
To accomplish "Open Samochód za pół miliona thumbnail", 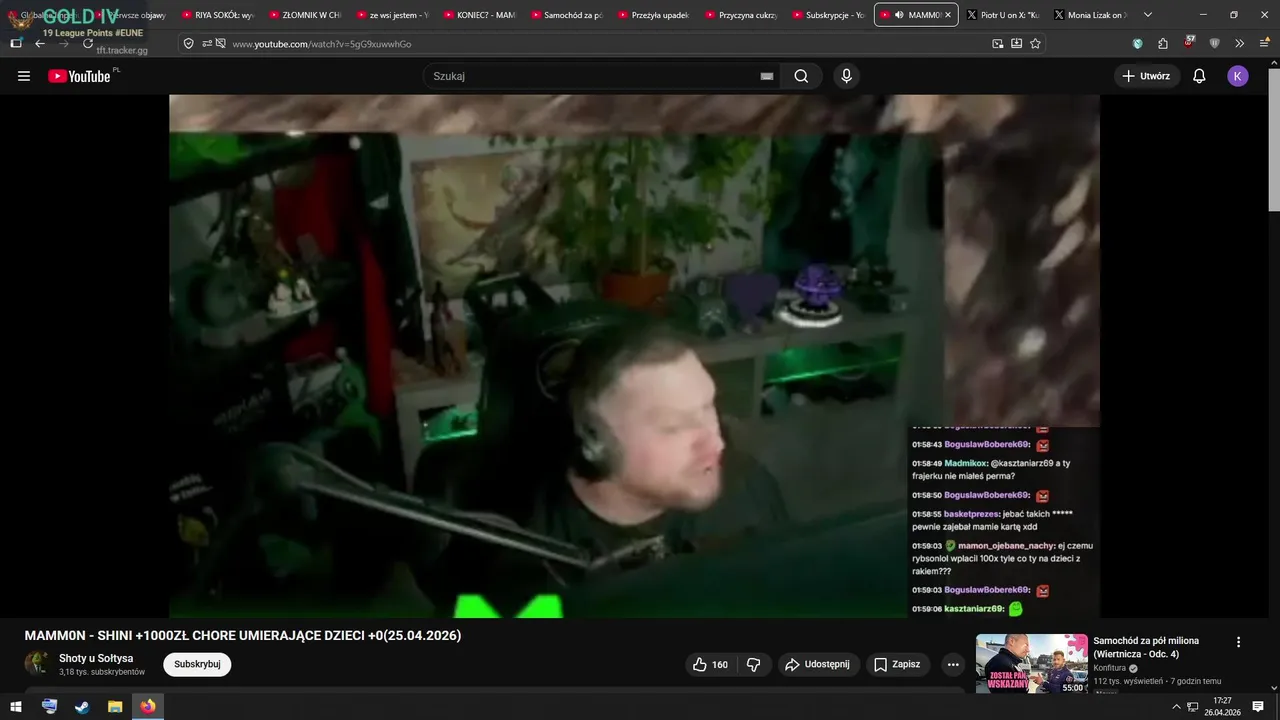I will point(1031,663).
